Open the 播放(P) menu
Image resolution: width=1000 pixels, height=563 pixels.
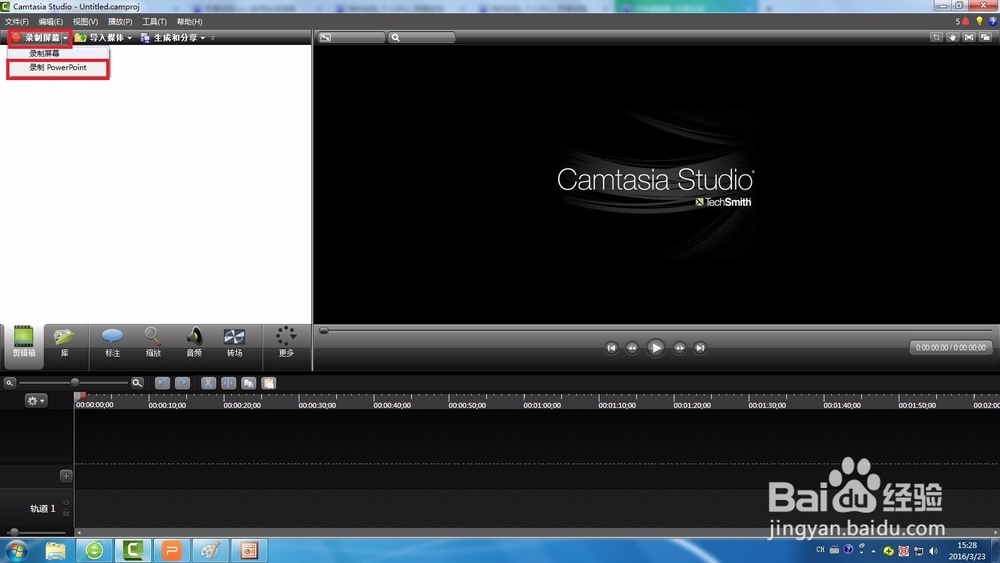pos(120,22)
